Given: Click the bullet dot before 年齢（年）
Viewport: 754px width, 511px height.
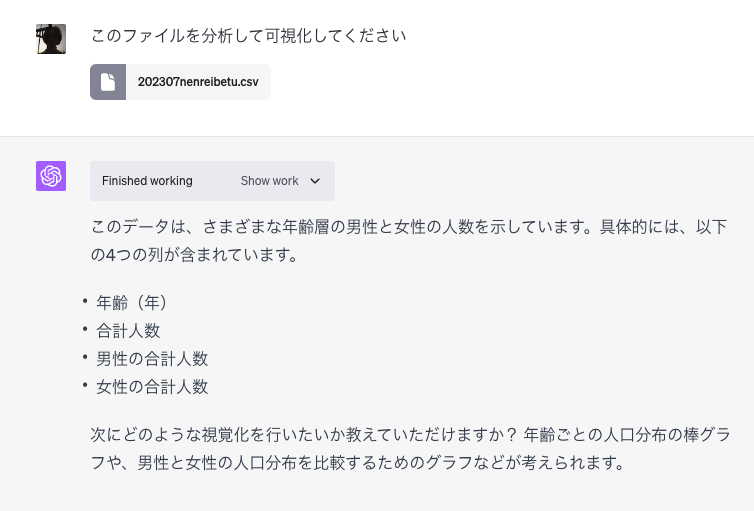Looking at the screenshot, I should point(86,300).
